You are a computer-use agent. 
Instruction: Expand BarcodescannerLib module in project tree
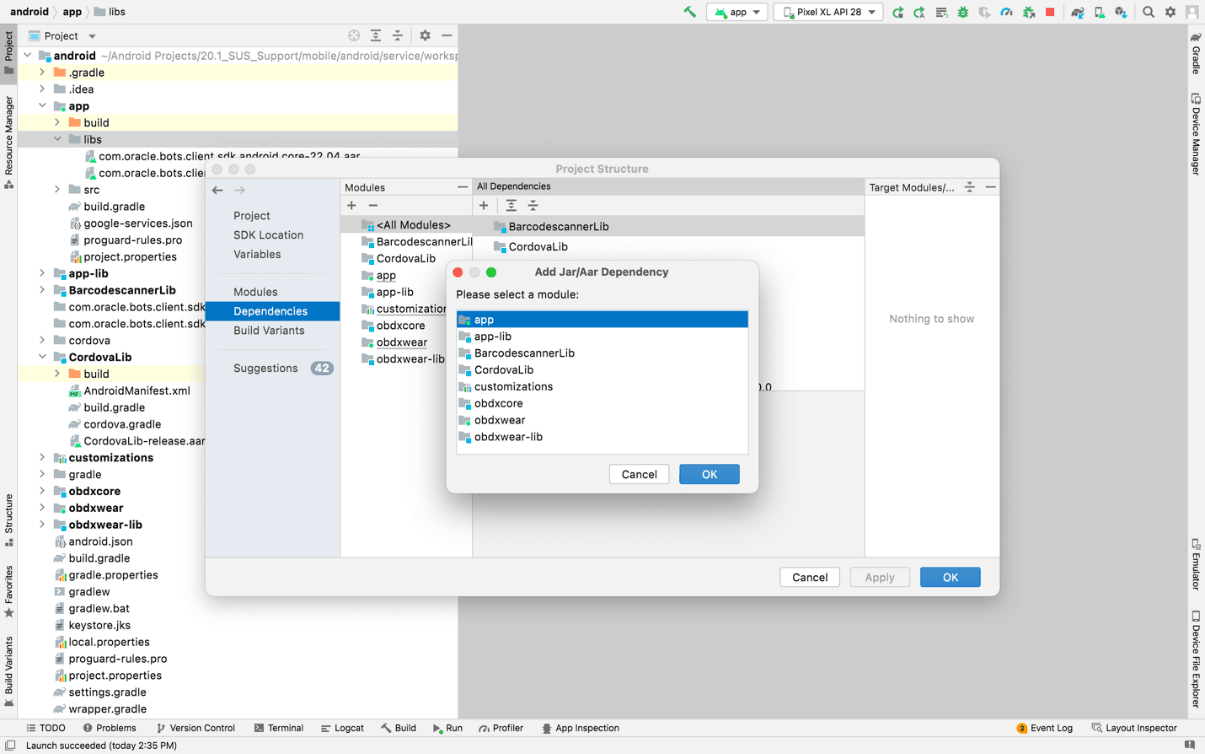pos(42,290)
